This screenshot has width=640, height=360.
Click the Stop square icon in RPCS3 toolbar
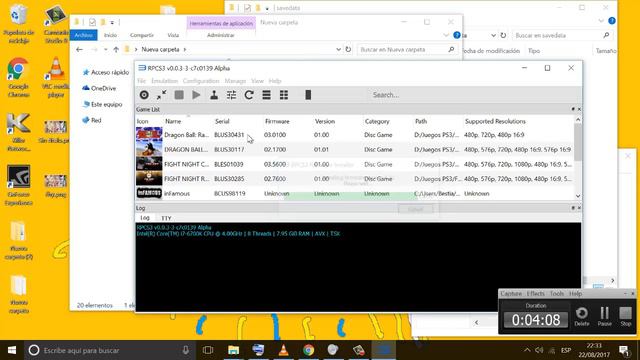179,95
